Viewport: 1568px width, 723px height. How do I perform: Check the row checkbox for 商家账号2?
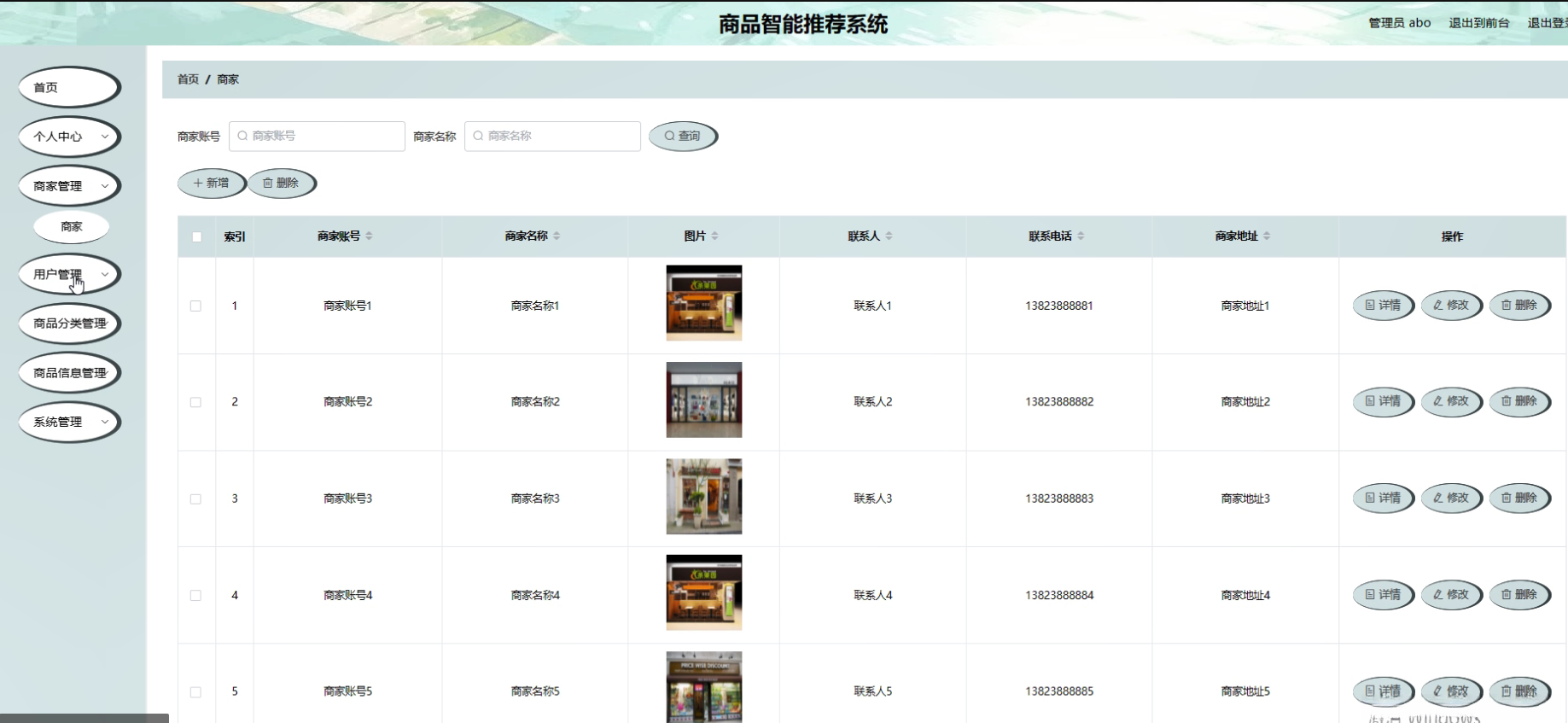[x=196, y=402]
